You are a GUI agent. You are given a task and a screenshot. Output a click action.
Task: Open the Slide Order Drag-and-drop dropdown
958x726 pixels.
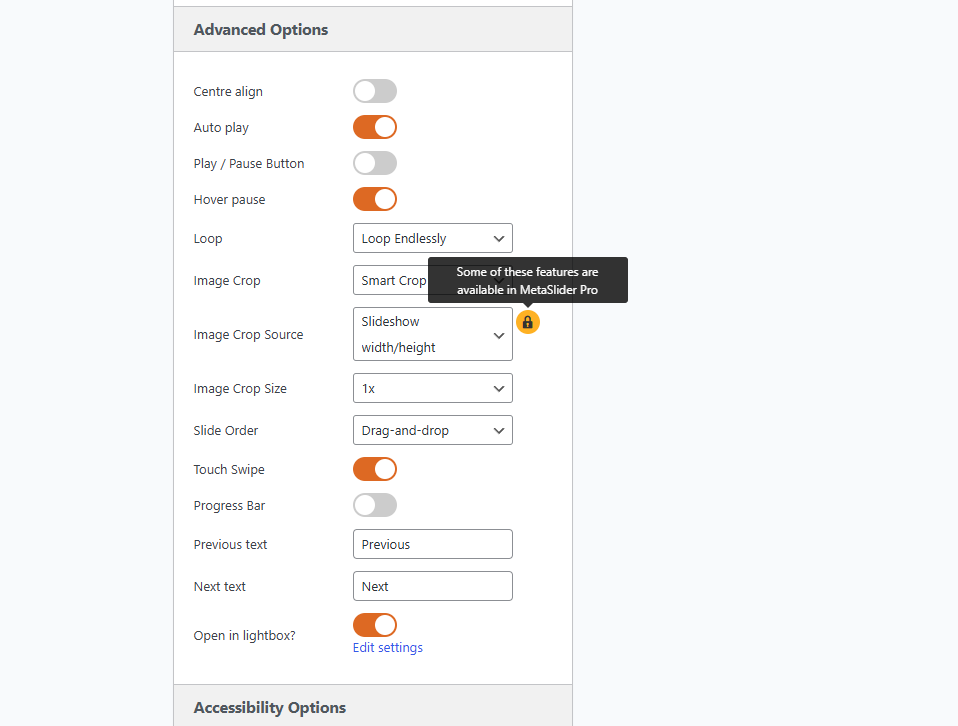[432, 430]
